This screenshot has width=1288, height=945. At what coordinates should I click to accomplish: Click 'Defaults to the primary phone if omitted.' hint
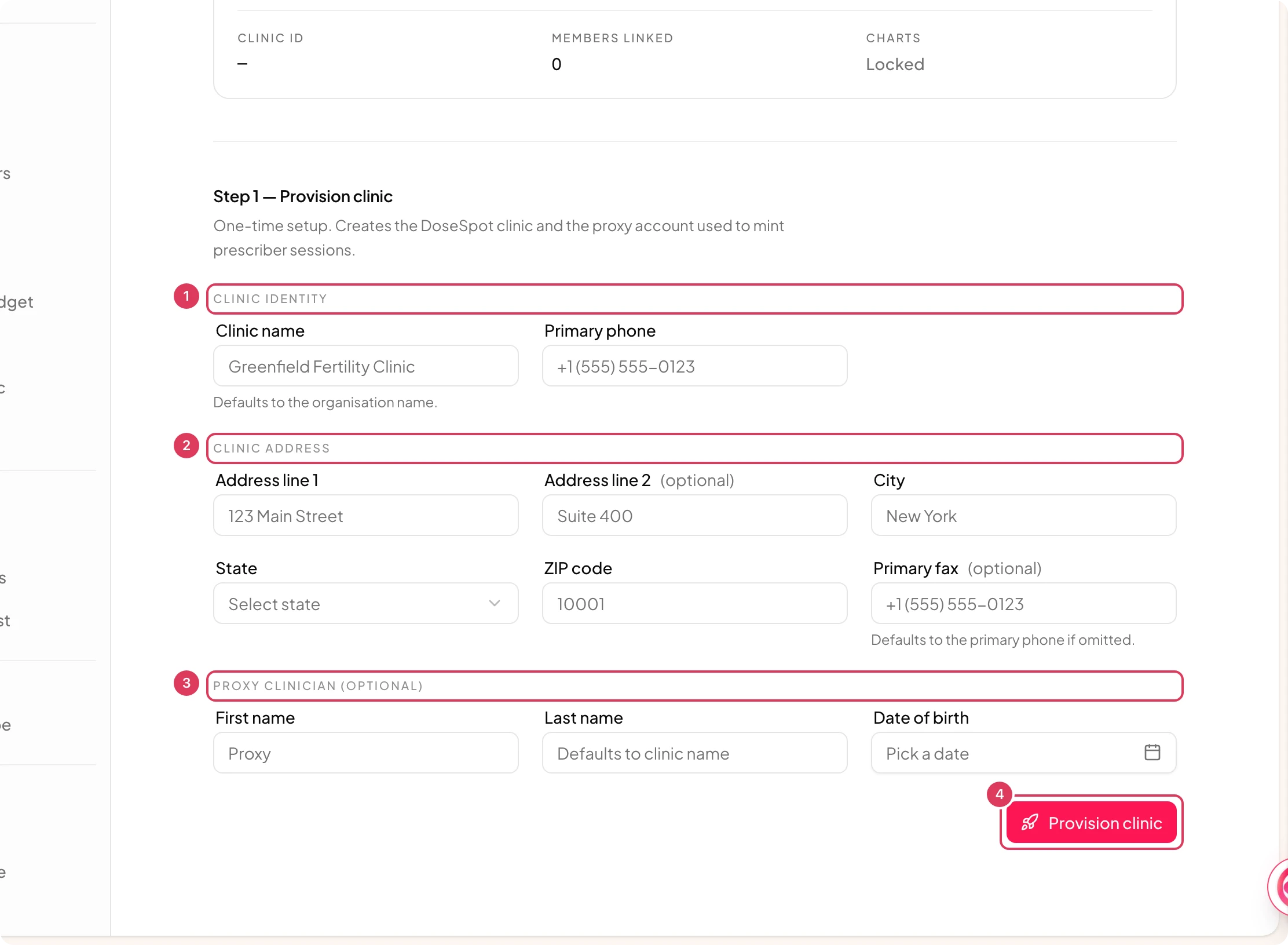1002,640
